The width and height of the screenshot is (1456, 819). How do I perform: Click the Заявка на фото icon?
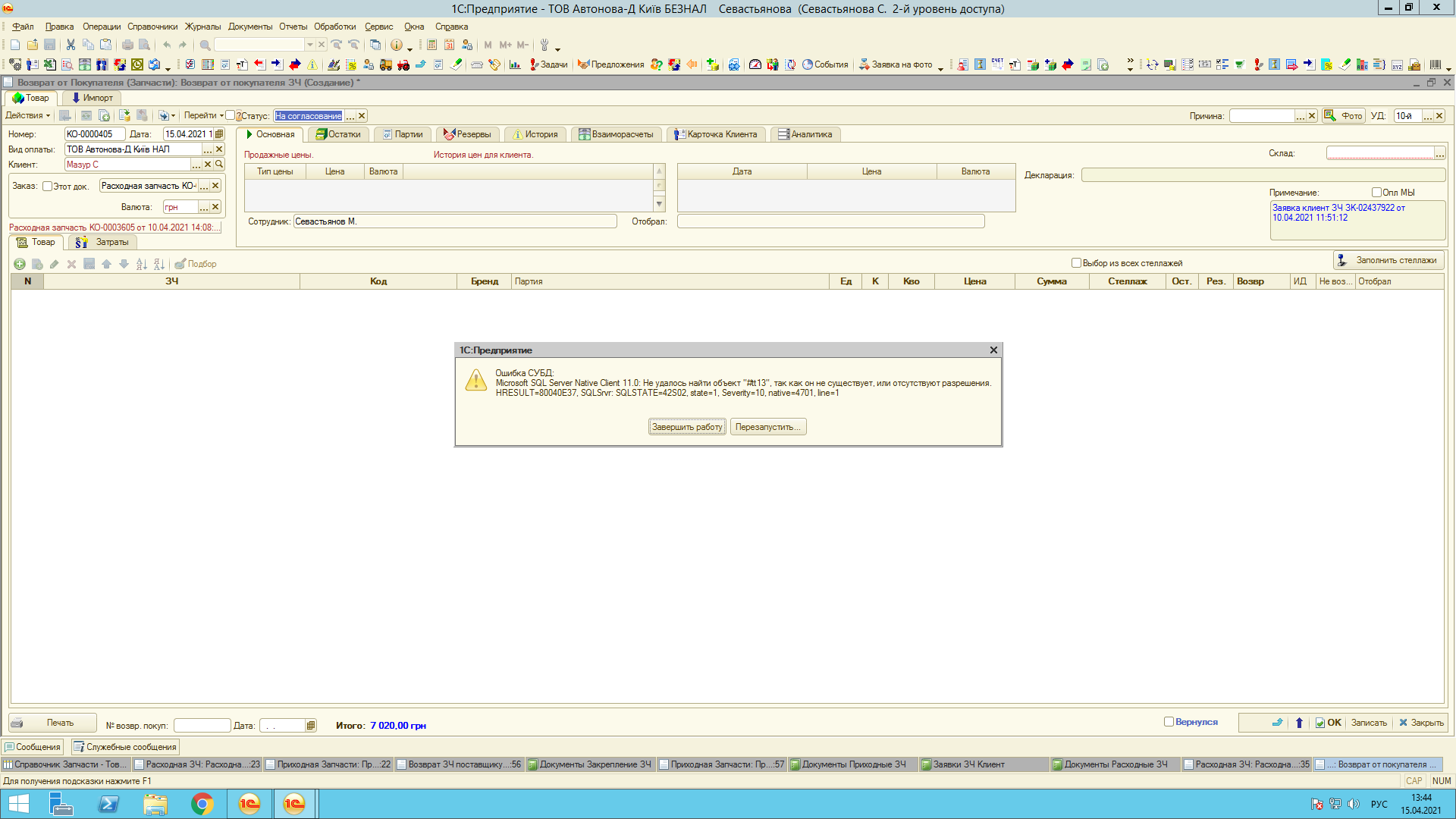pos(864,64)
